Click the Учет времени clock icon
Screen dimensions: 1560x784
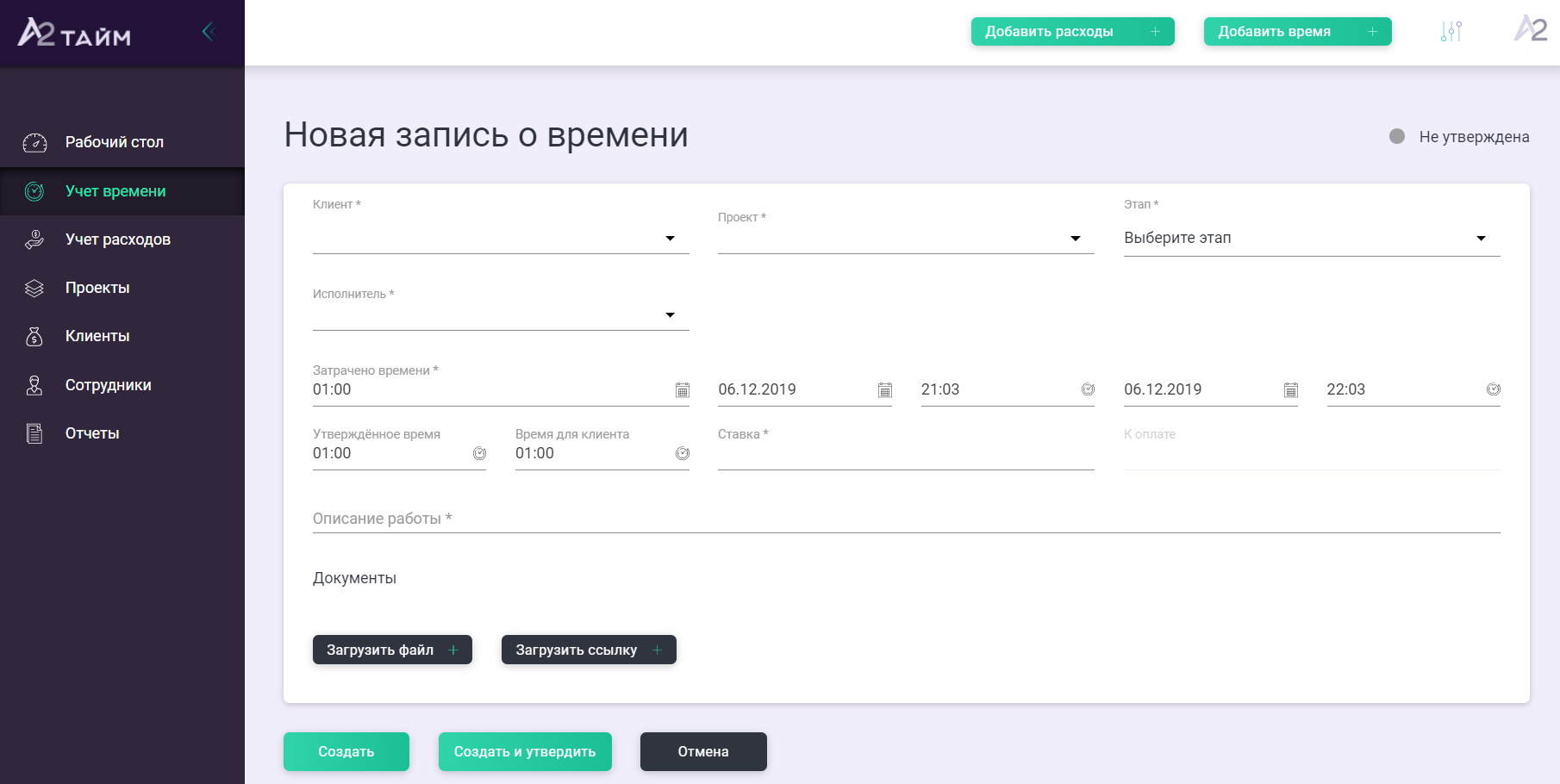coord(34,191)
